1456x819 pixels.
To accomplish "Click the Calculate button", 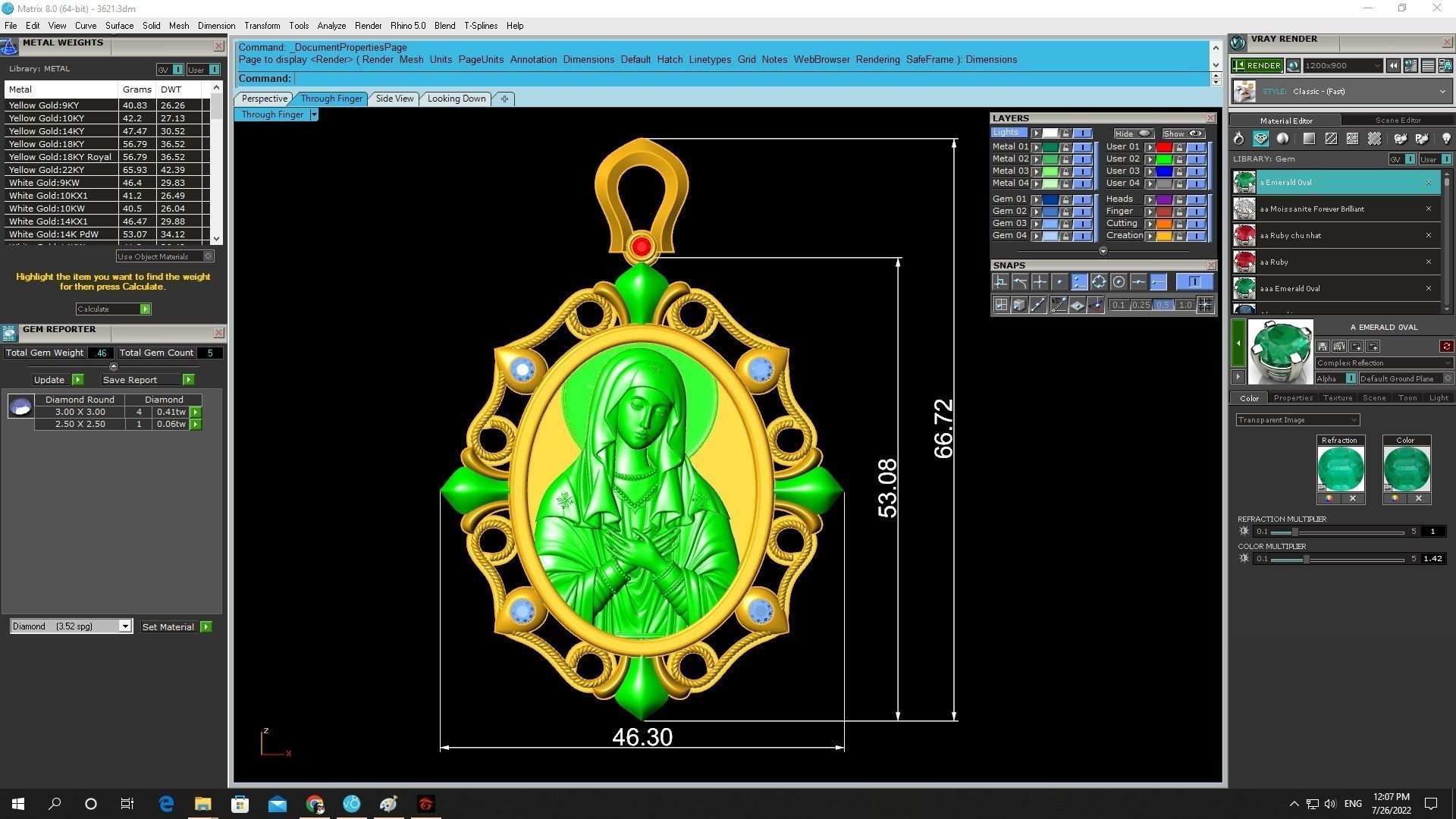I will coord(113,309).
